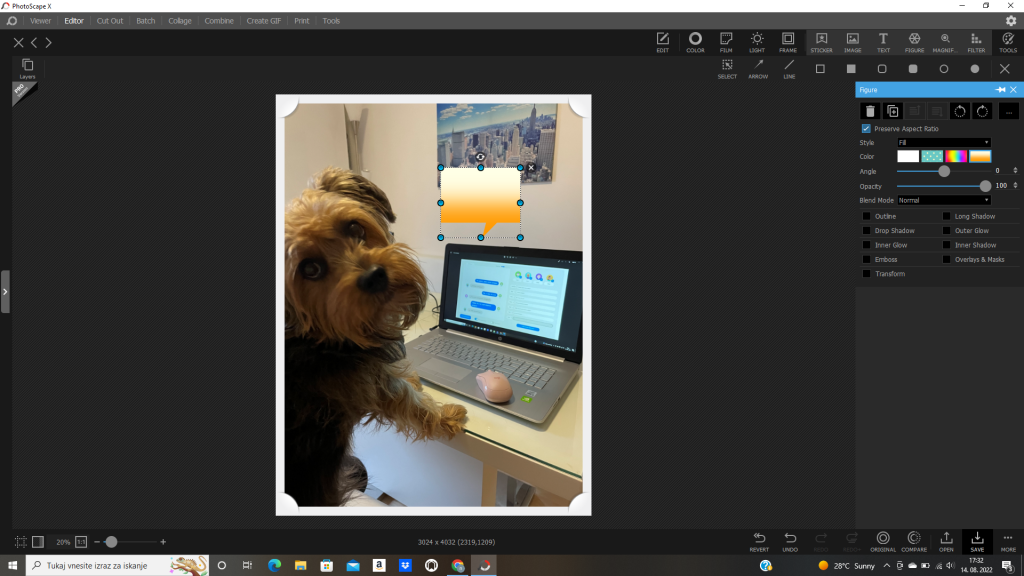Switch to the Batch tab
Image resolution: width=1024 pixels, height=576 pixels.
(x=146, y=21)
